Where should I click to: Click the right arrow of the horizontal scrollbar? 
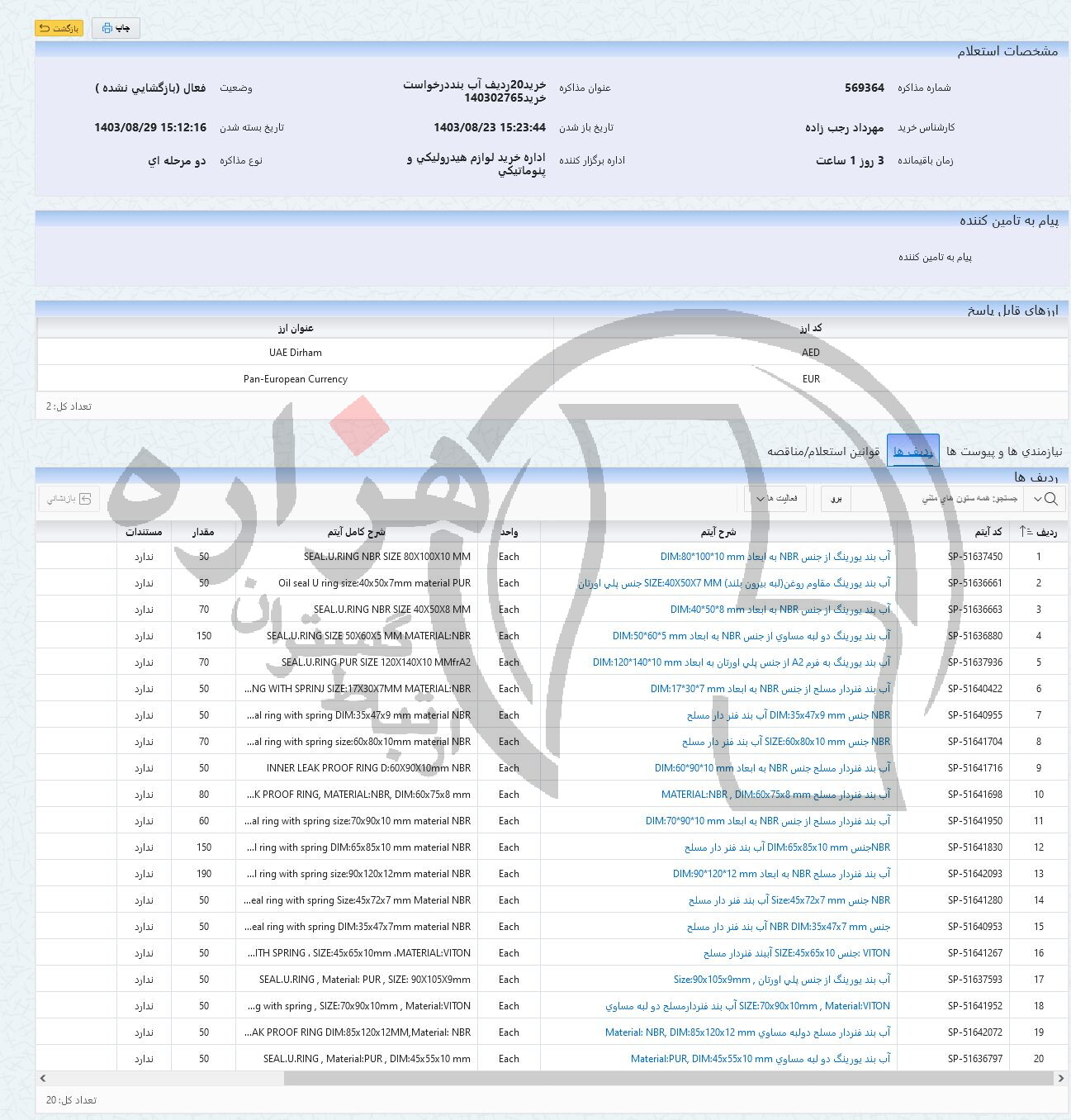(1061, 1079)
